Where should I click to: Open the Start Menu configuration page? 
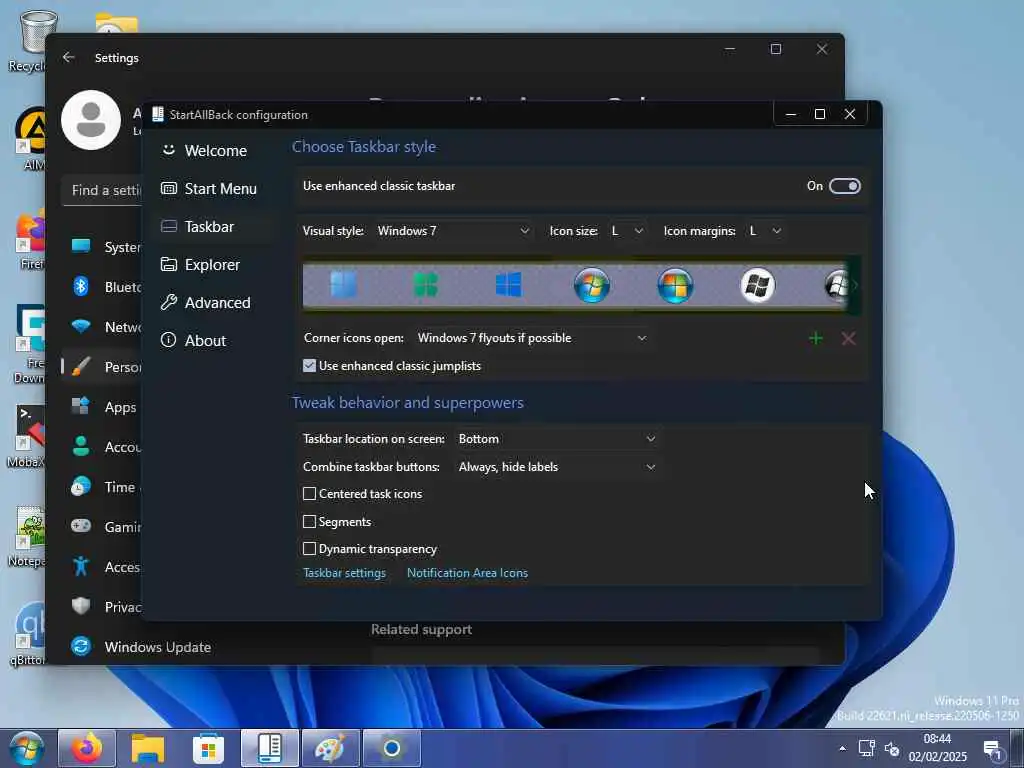pos(215,189)
